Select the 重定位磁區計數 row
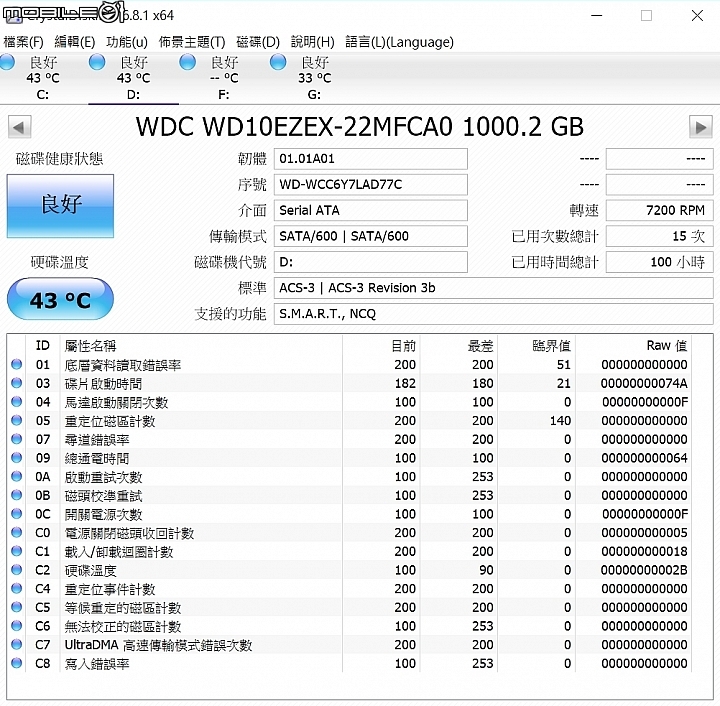 [x=350, y=420]
